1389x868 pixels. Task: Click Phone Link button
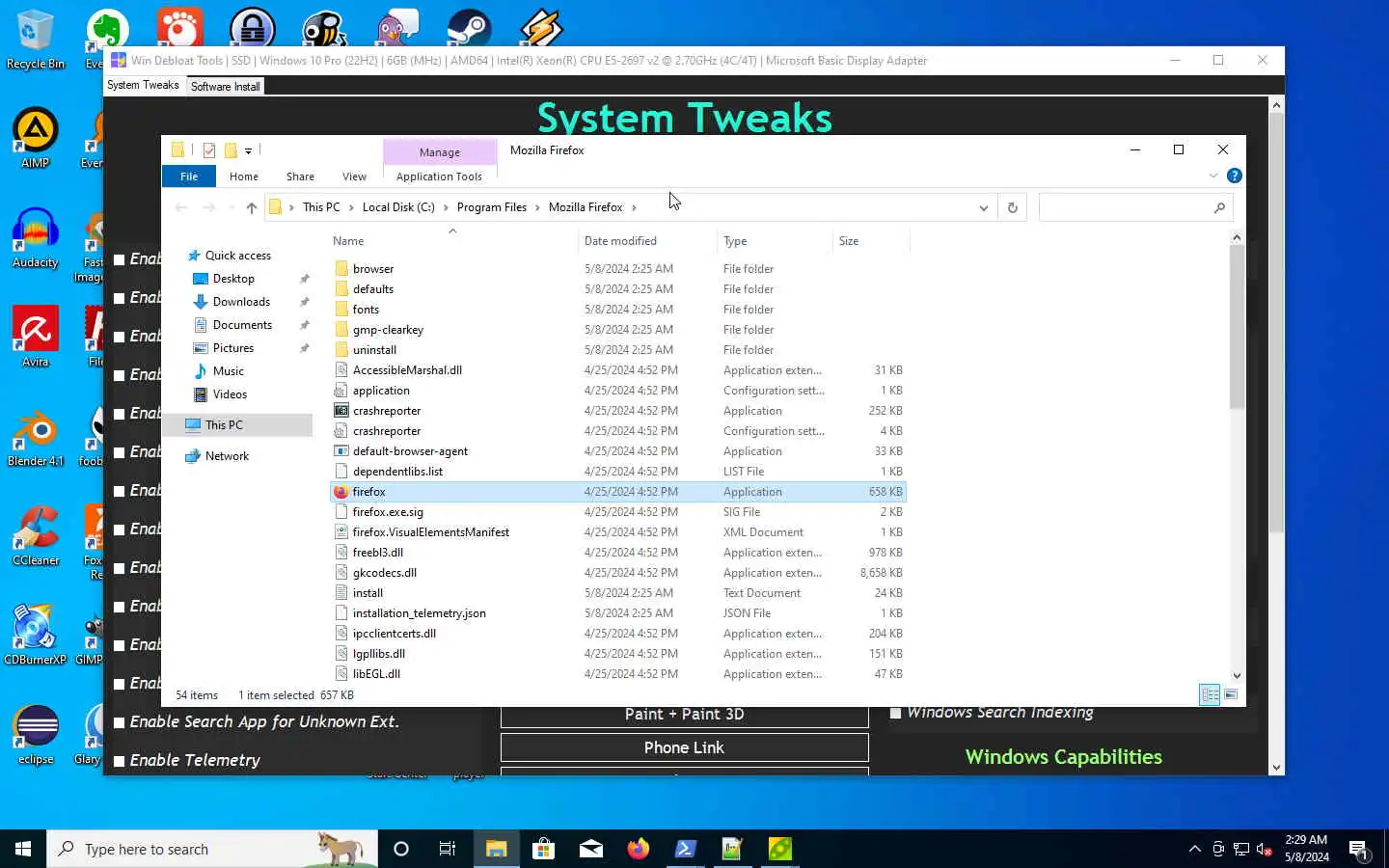684,747
